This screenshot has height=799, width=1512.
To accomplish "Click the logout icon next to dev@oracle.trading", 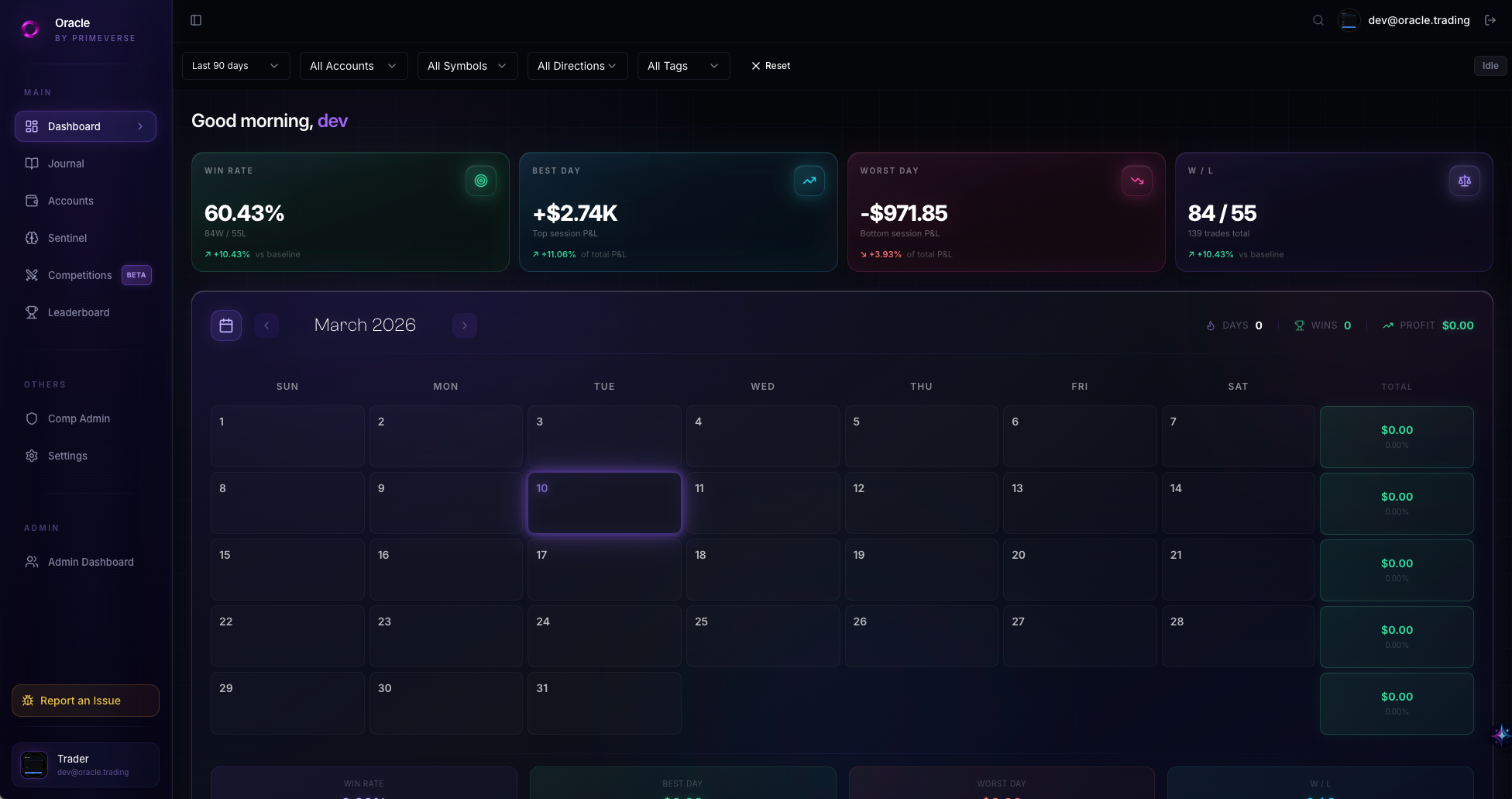I will coord(1491,20).
